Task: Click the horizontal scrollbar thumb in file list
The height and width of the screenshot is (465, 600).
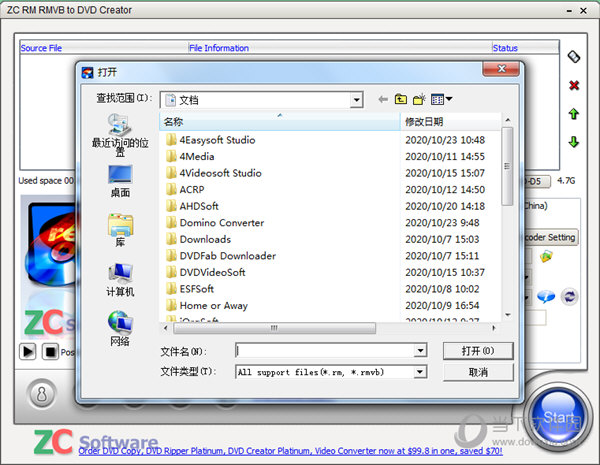Action: coord(274,328)
